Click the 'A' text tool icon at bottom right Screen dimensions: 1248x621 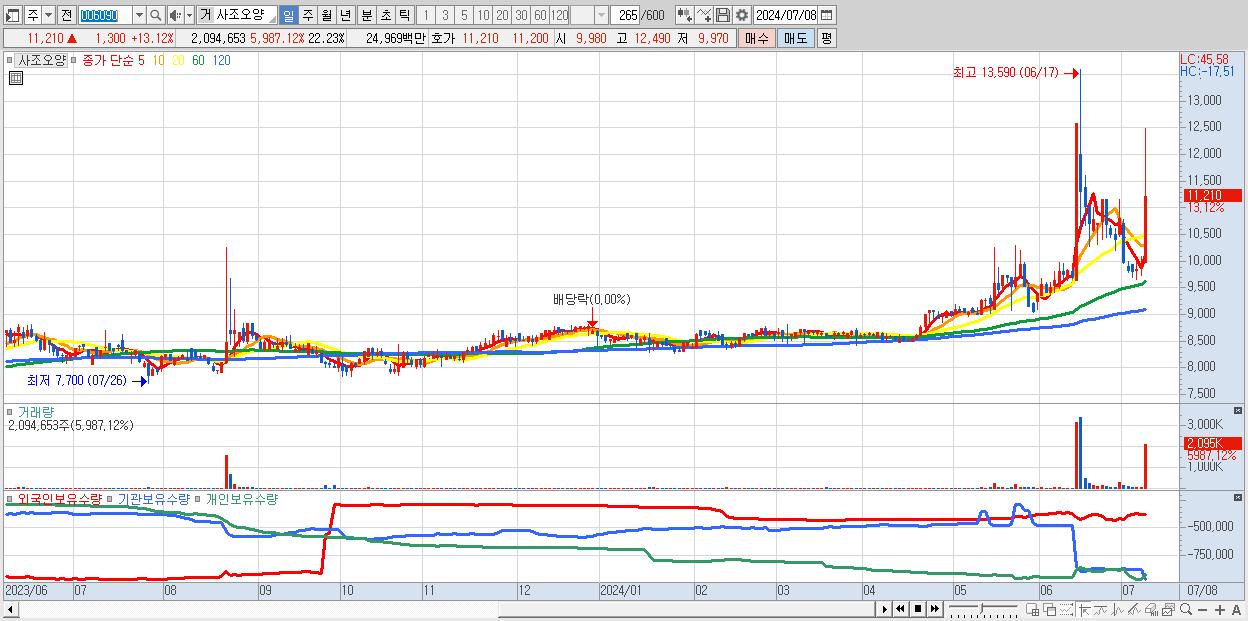coord(1236,609)
